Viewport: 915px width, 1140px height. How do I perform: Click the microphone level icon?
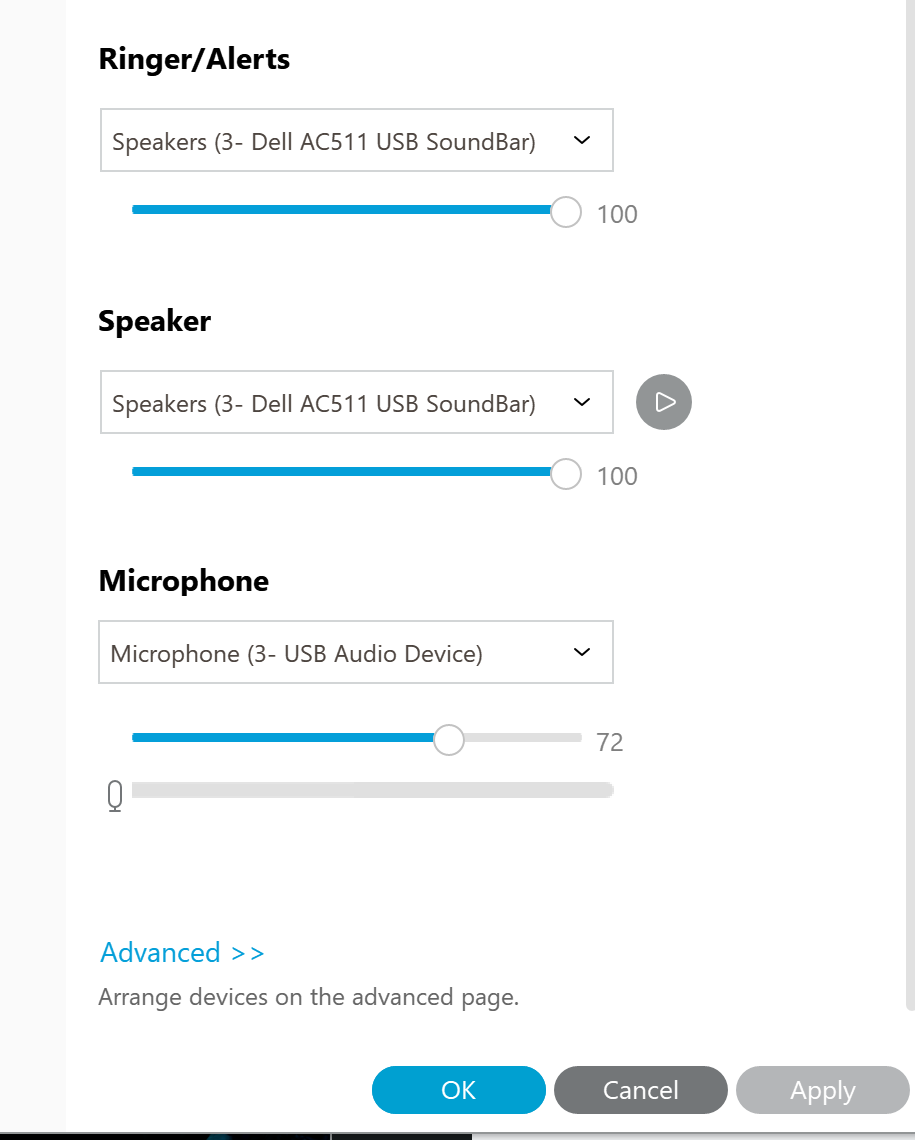pyautogui.click(x=115, y=796)
